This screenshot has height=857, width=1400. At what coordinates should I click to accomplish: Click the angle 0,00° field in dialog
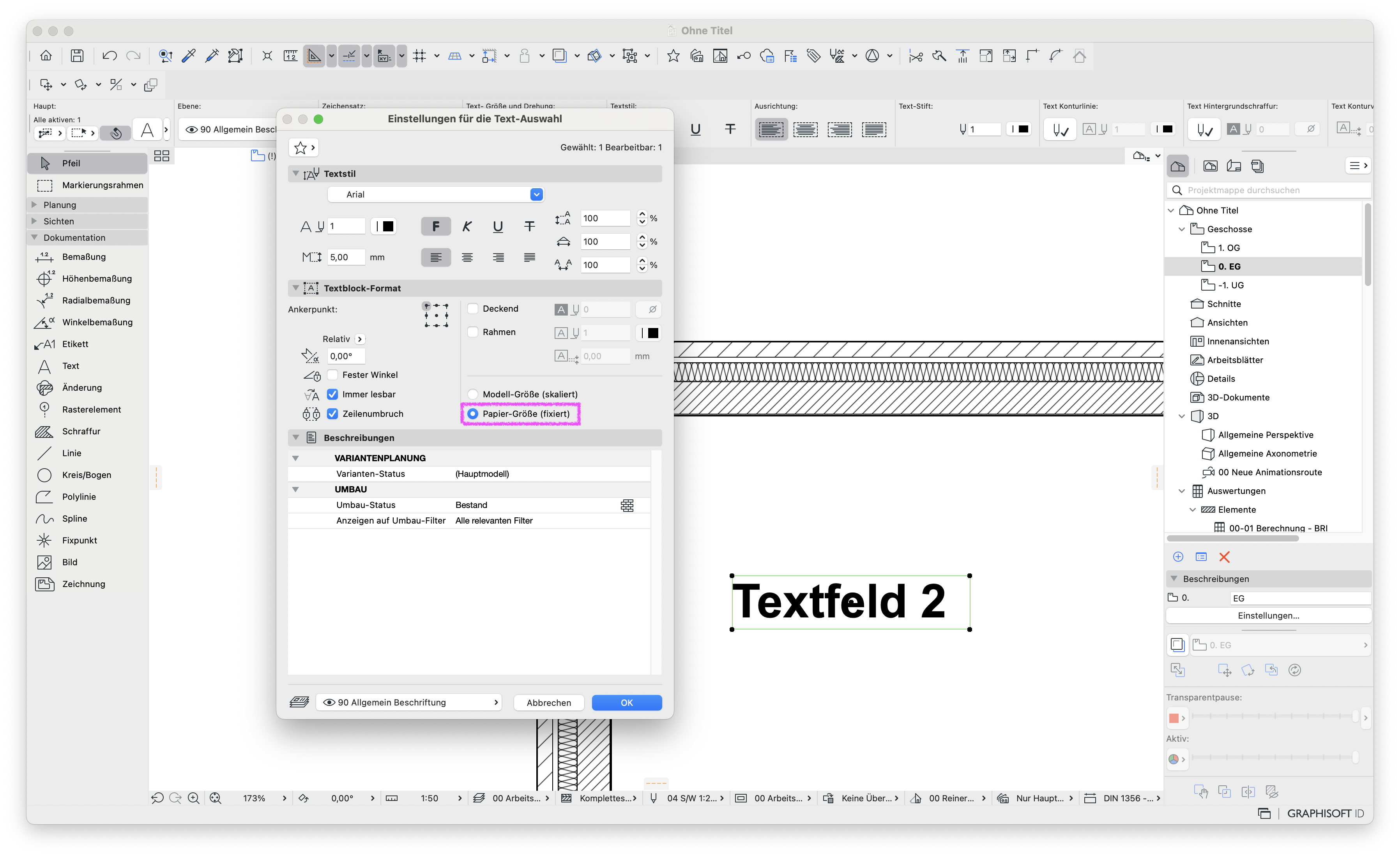(x=346, y=356)
